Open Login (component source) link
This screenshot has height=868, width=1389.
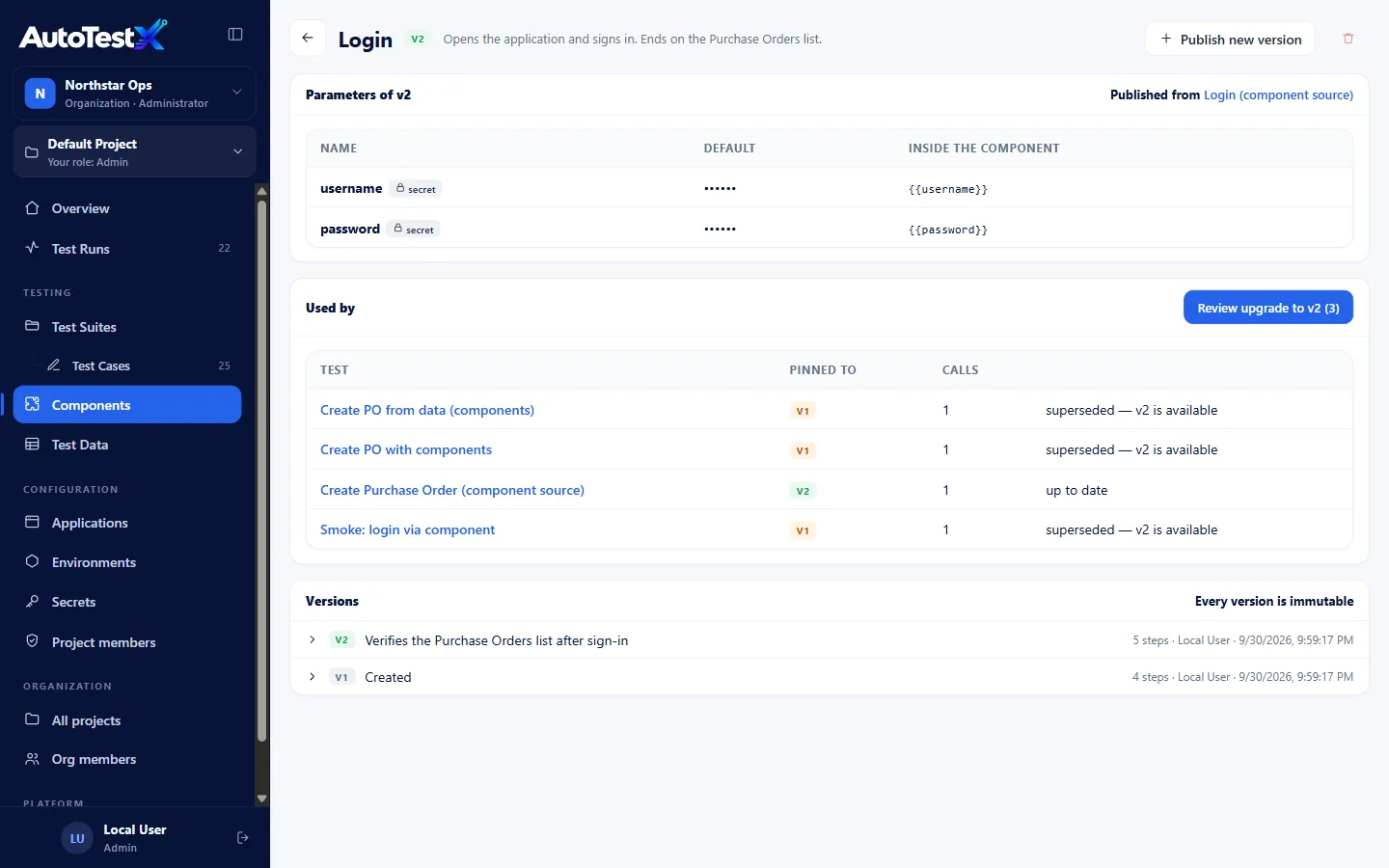(x=1278, y=95)
